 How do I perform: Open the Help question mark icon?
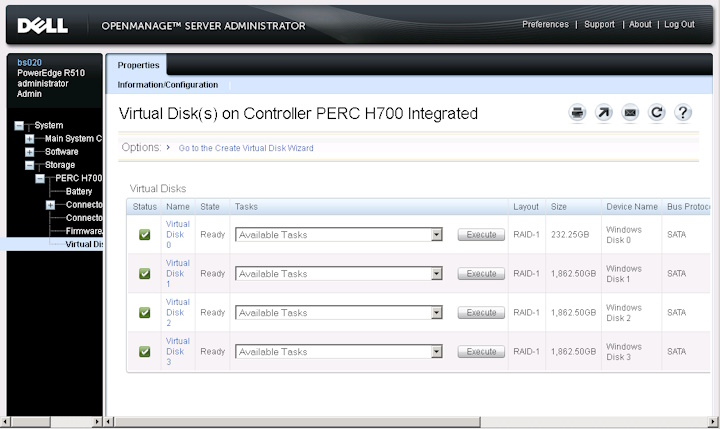(x=683, y=113)
